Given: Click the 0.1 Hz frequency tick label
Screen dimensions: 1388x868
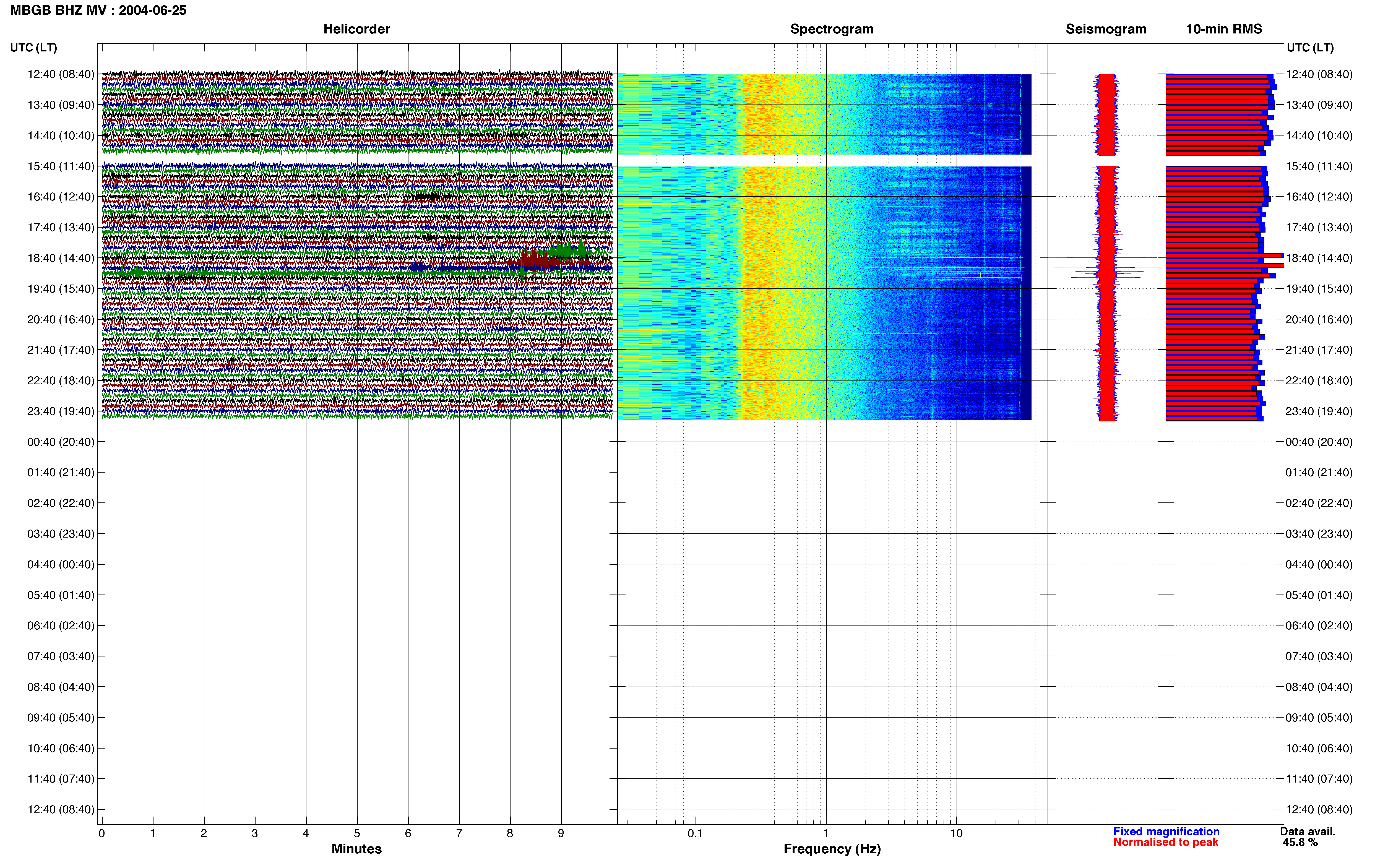Looking at the screenshot, I should point(695,833).
